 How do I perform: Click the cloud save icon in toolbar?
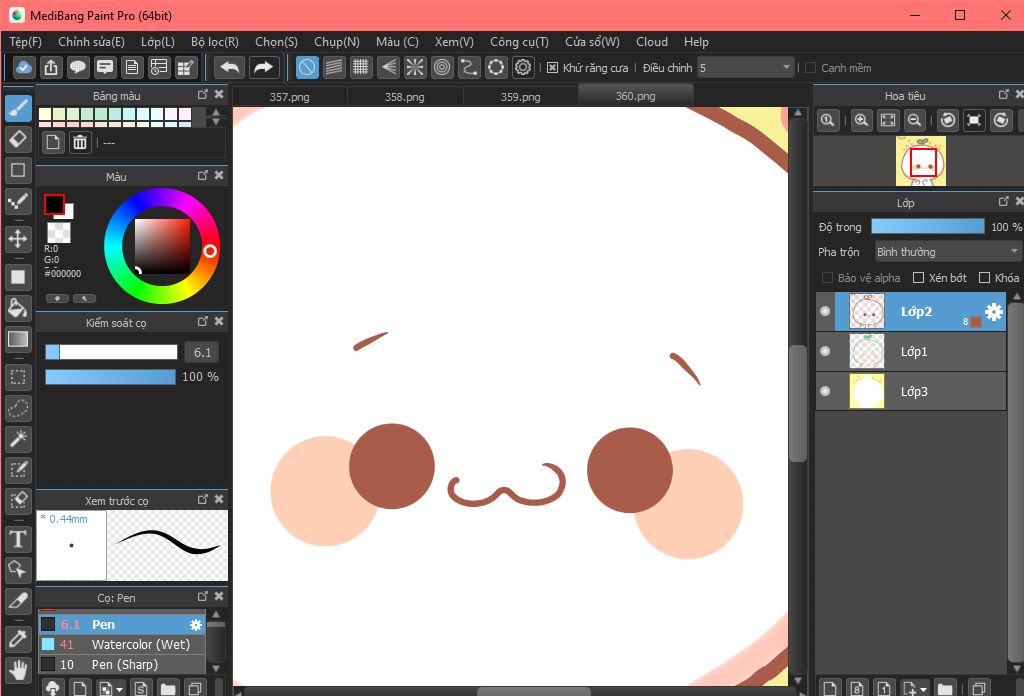pos(24,67)
